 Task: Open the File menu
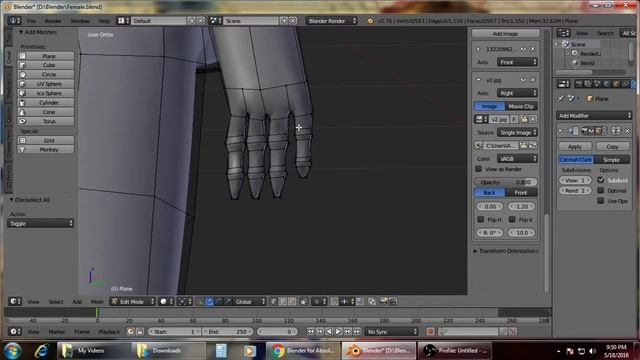31,21
